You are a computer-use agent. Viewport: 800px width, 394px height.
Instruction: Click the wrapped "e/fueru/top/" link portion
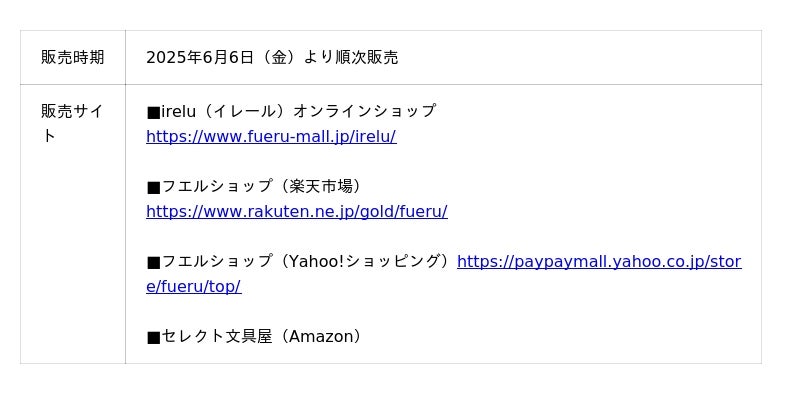coord(193,287)
